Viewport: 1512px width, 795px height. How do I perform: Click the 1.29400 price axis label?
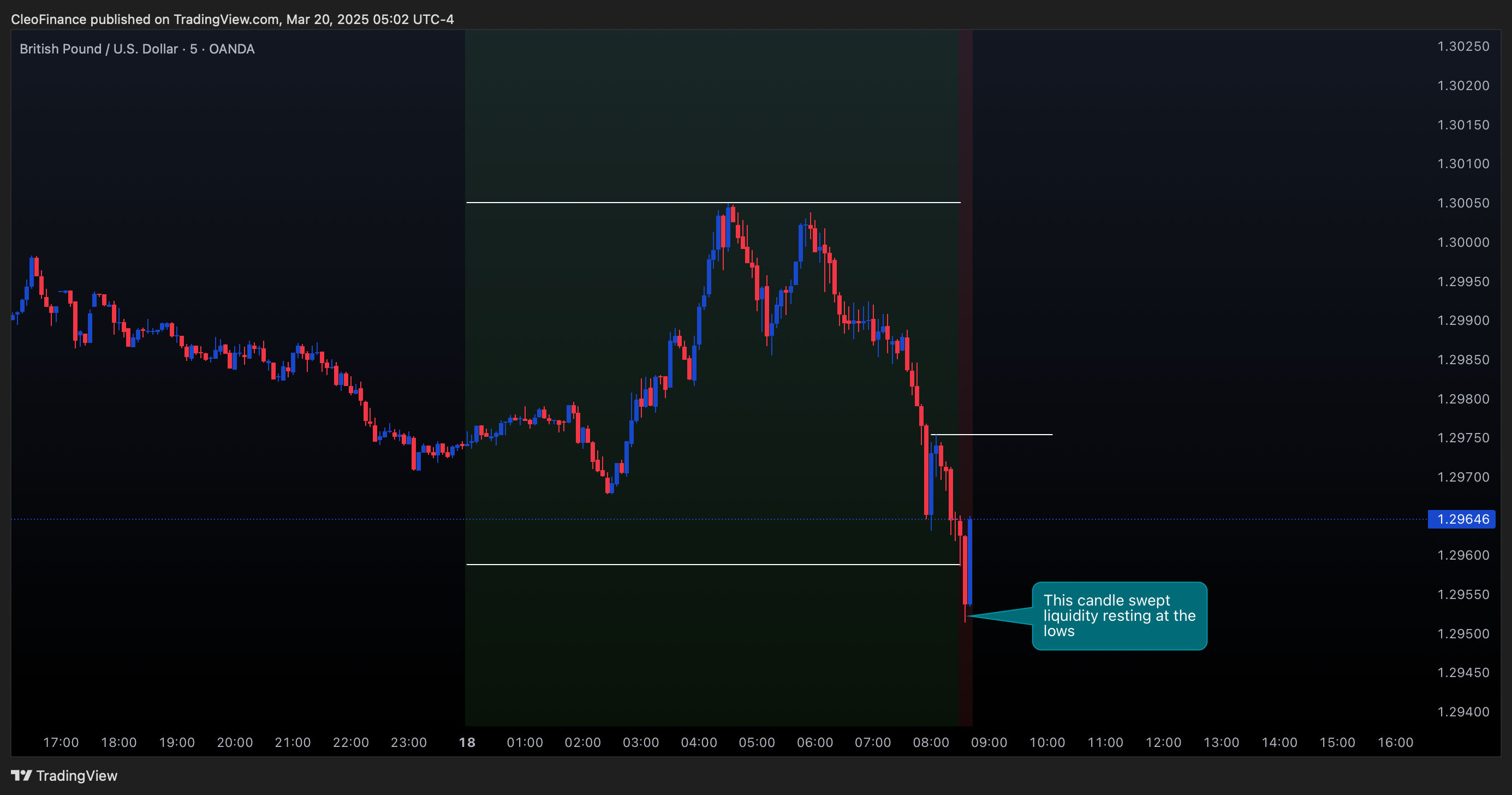[1463, 712]
